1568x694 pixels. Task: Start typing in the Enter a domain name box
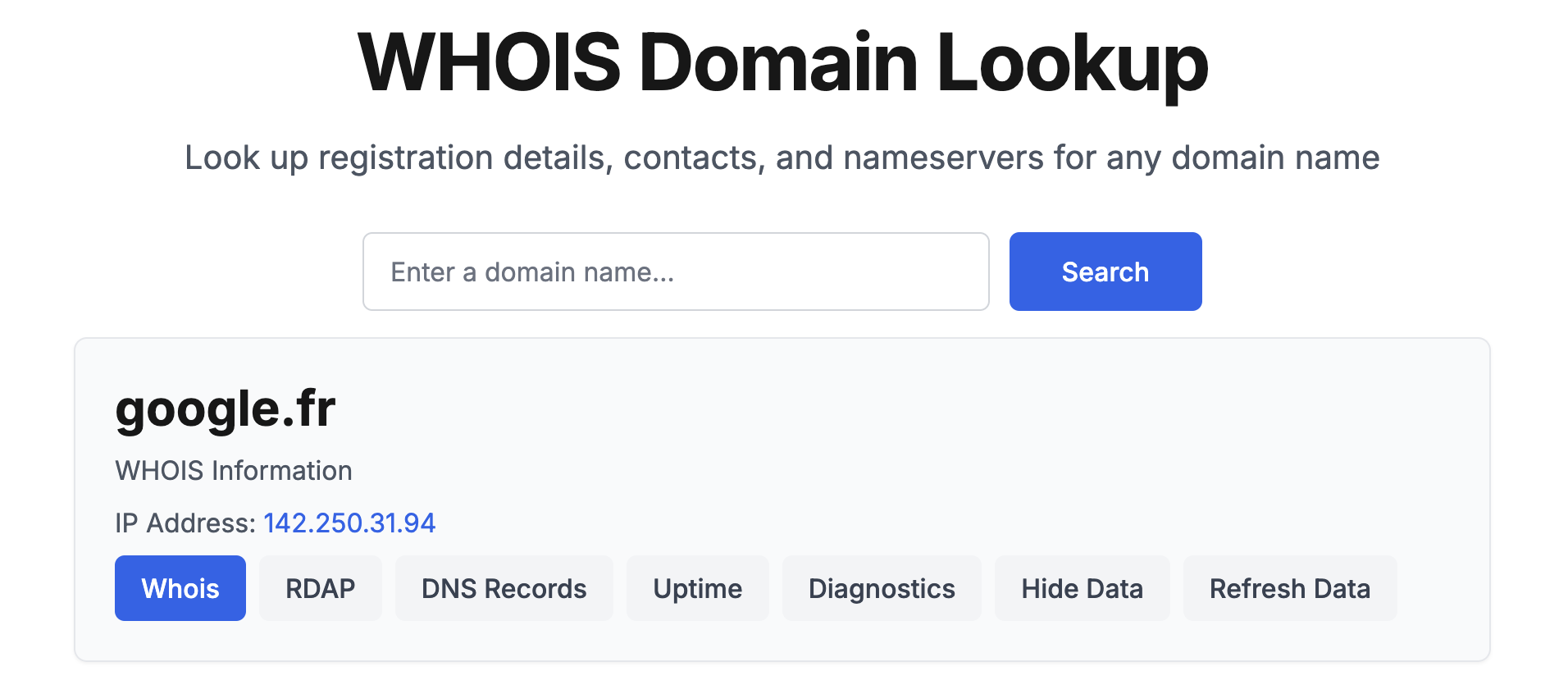tap(675, 271)
